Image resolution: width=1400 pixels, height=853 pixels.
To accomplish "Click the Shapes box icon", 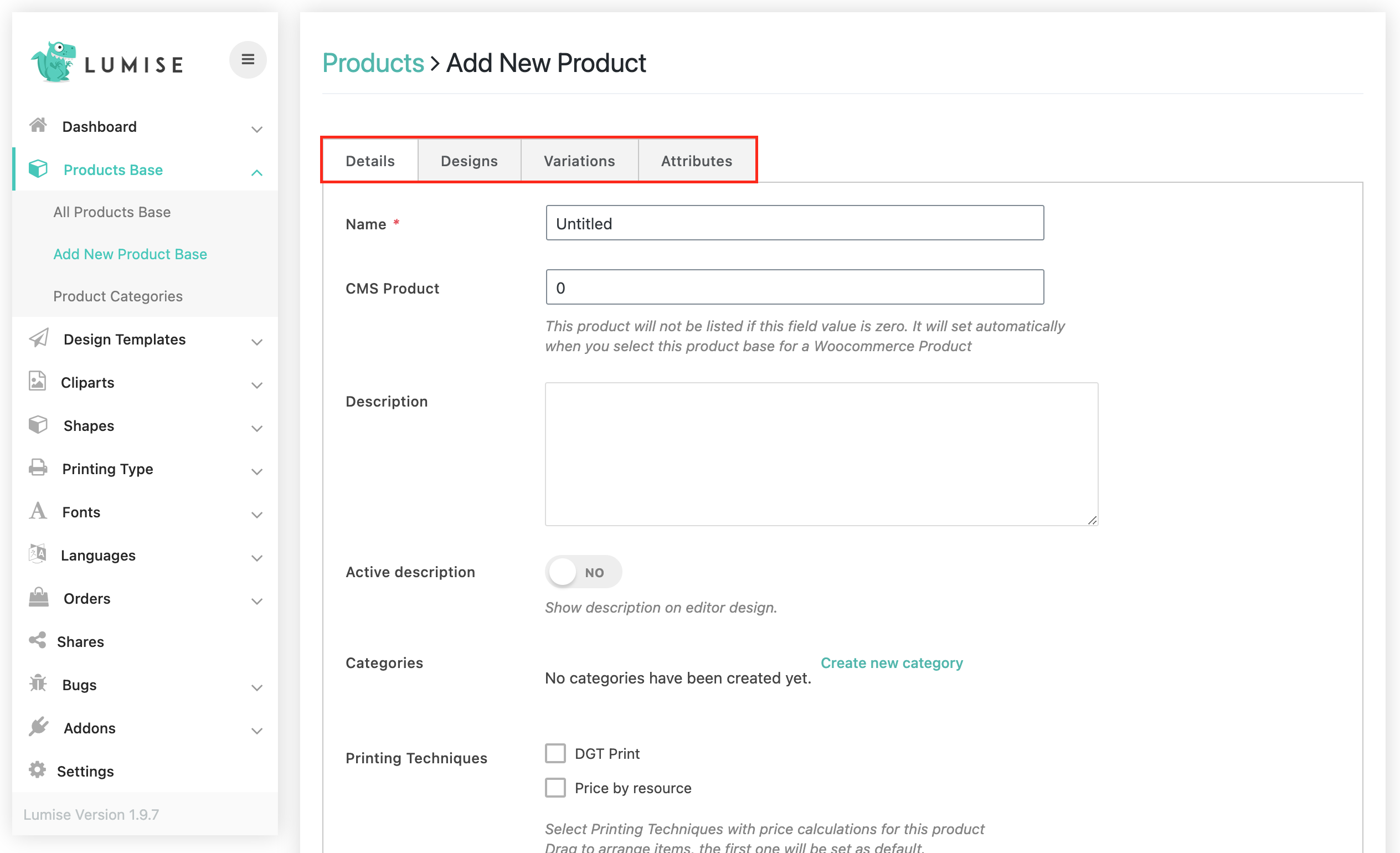I will pos(38,424).
